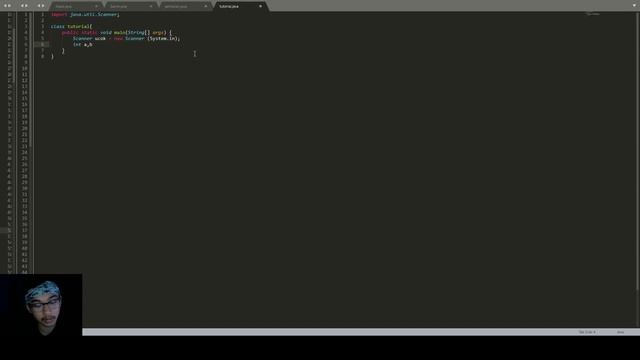
Task: Change the Java syntax selector in the status bar
Action: click(x=620, y=332)
